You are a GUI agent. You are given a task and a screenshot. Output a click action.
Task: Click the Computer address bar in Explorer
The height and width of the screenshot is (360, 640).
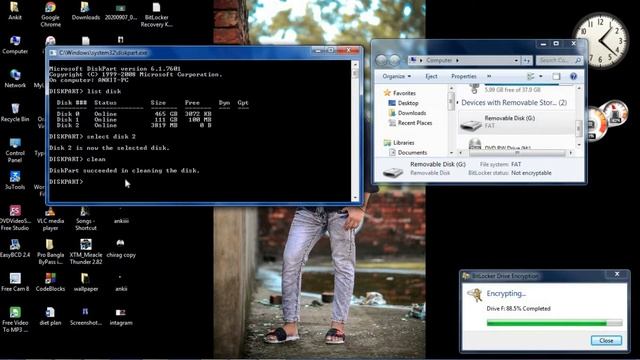click(464, 60)
